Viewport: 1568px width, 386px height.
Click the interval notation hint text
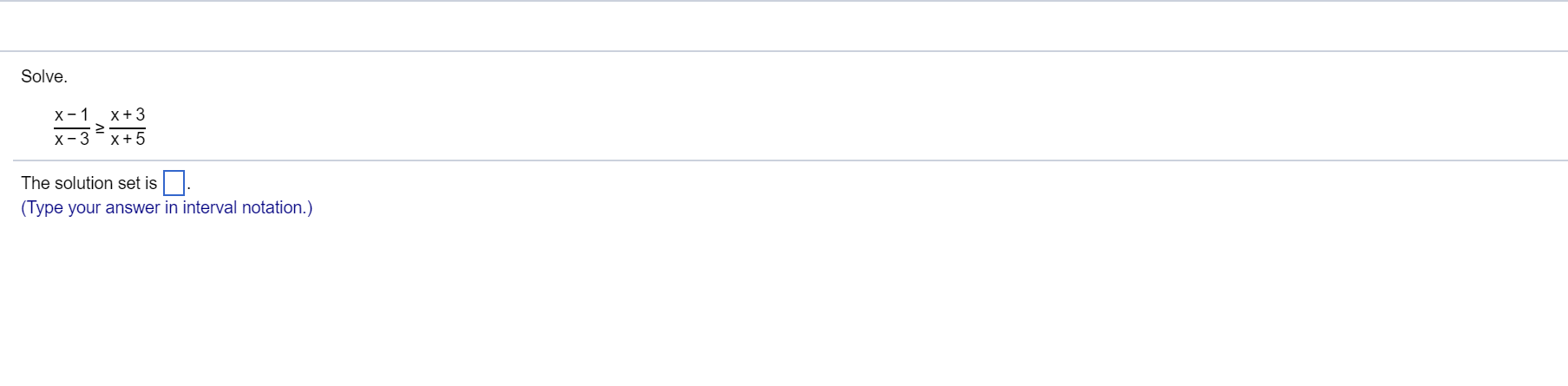pyautogui.click(x=167, y=207)
